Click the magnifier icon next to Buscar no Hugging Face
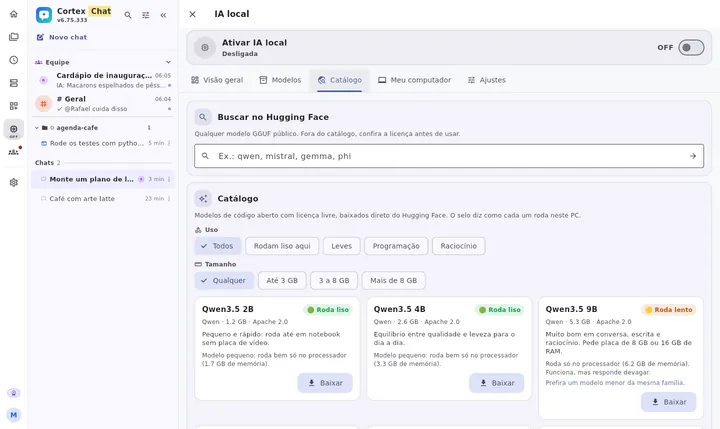Viewport: 720px width, 429px height. [x=203, y=117]
